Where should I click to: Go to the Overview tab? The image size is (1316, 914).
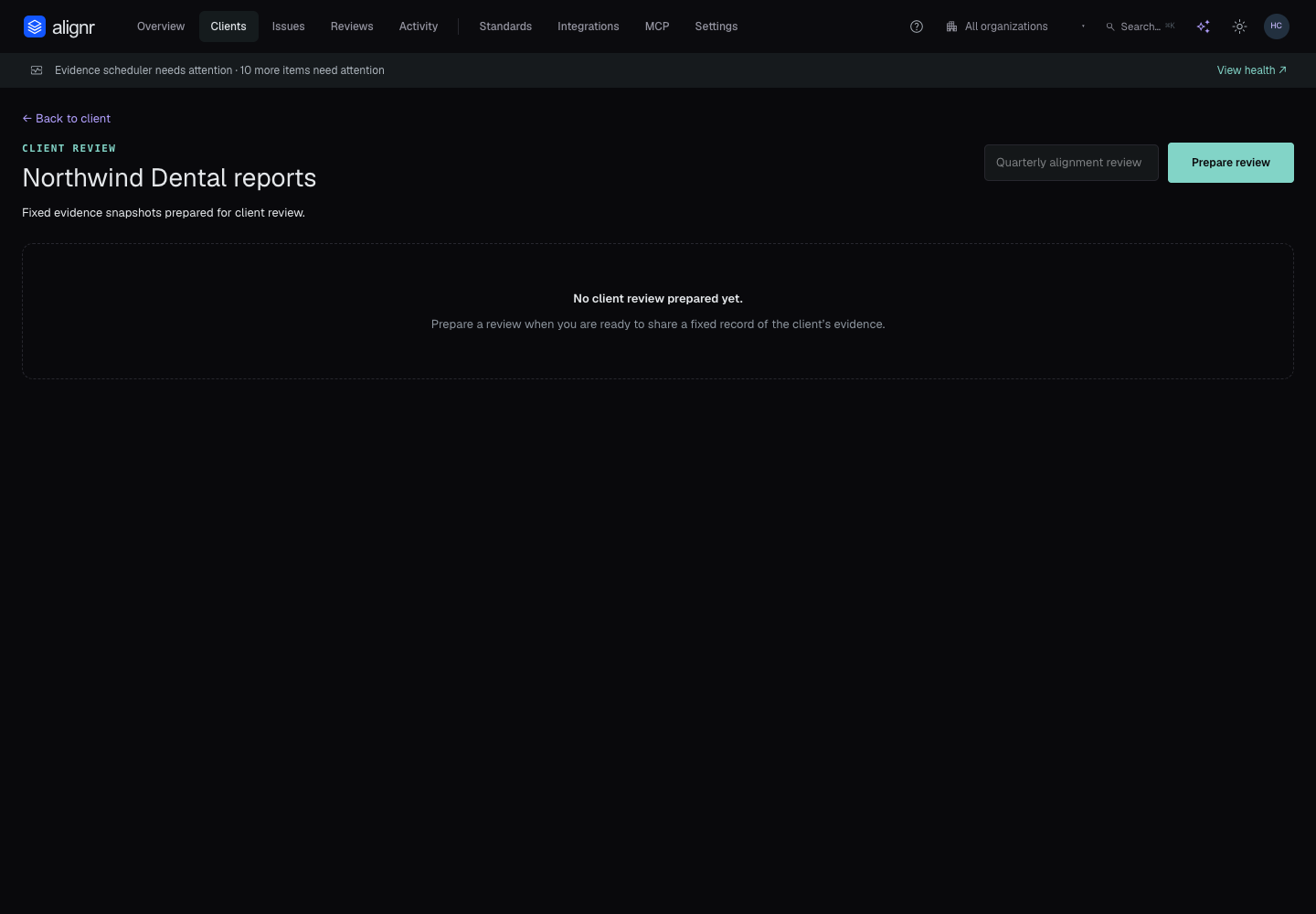coord(161,27)
